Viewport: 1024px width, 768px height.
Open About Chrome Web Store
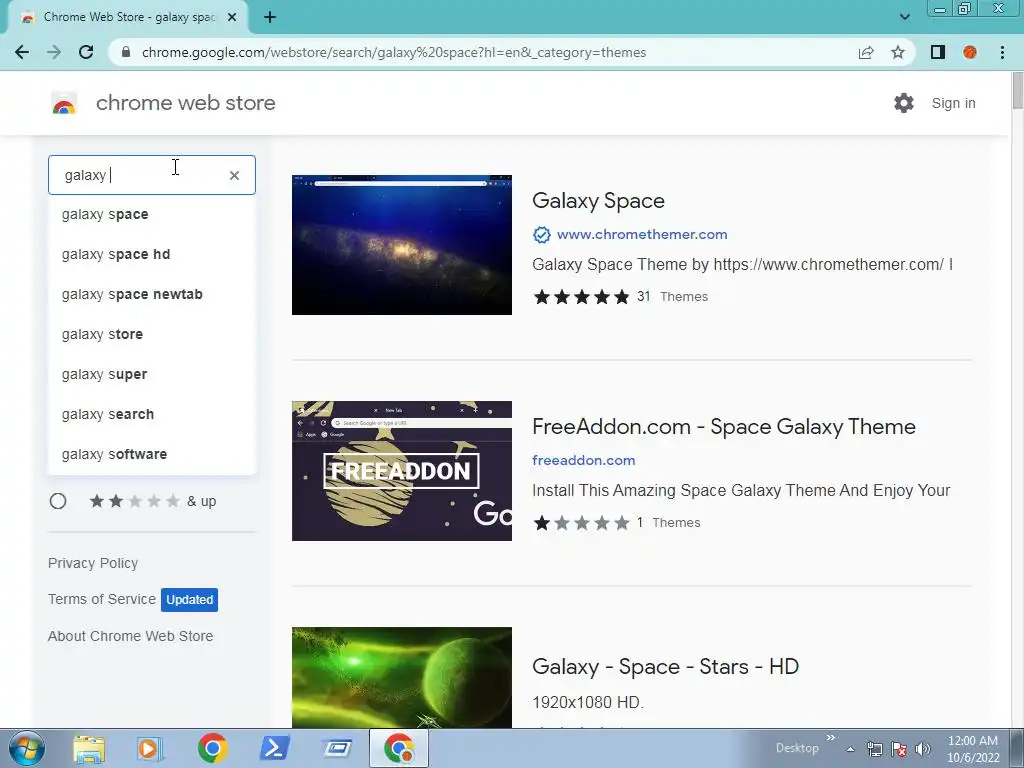point(131,636)
